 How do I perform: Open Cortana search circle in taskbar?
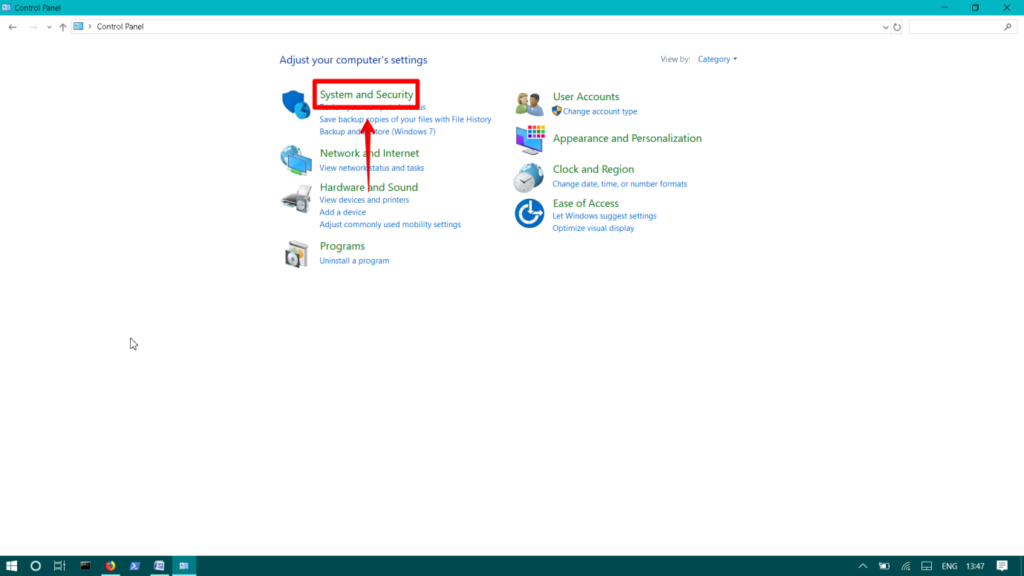point(35,566)
